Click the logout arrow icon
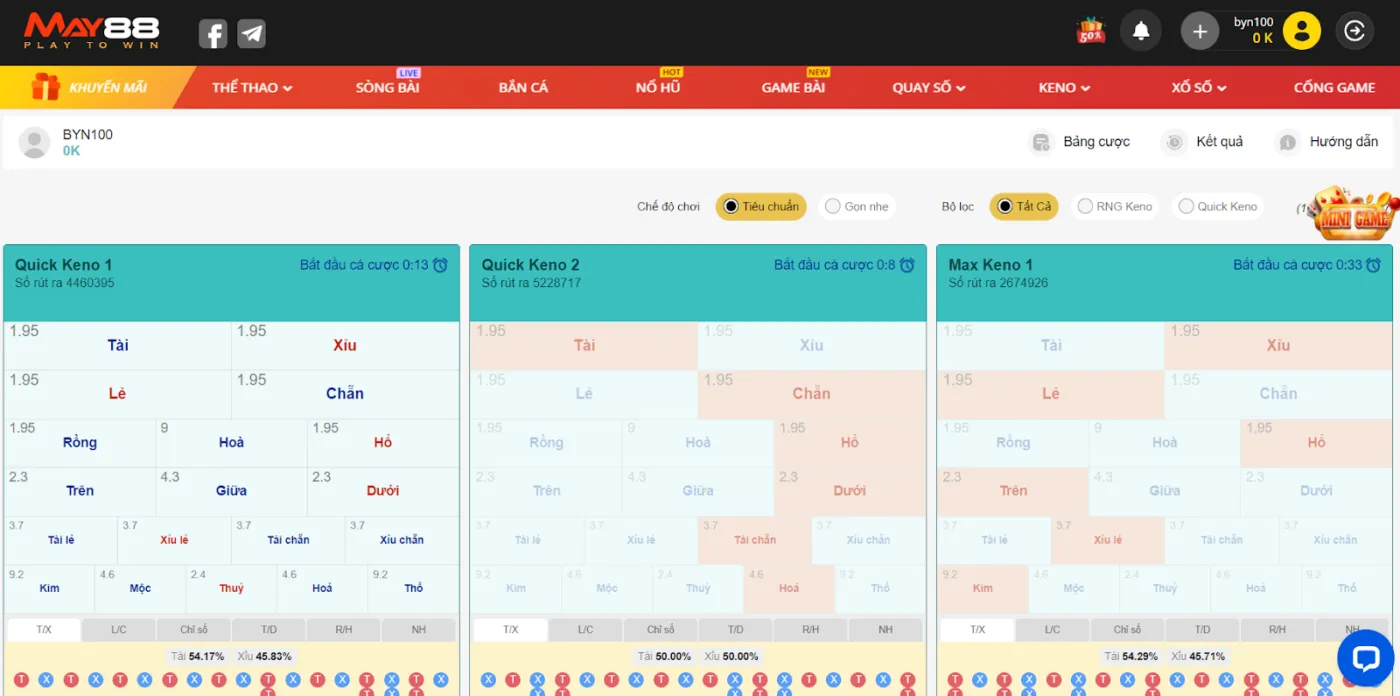Image resolution: width=1400 pixels, height=696 pixels. click(x=1354, y=31)
